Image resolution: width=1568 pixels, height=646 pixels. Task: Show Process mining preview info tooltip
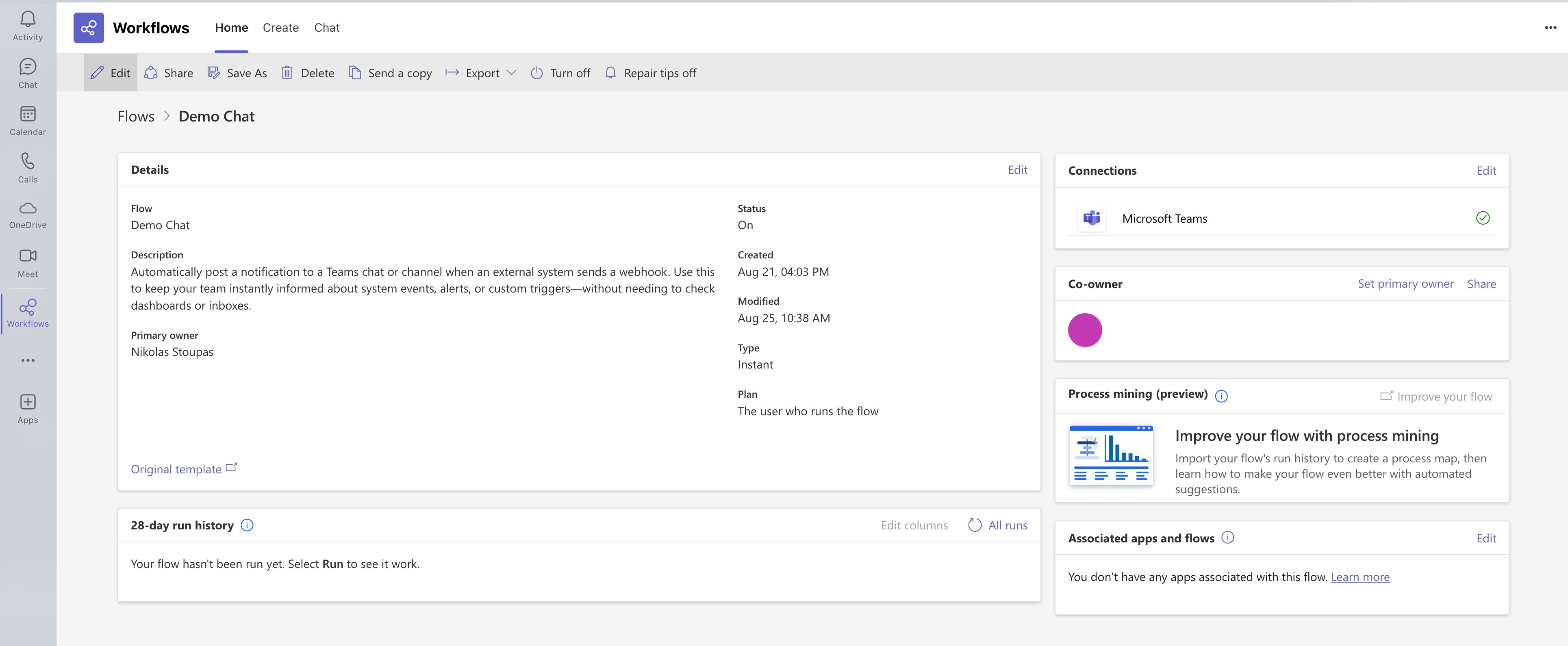pos(1221,396)
